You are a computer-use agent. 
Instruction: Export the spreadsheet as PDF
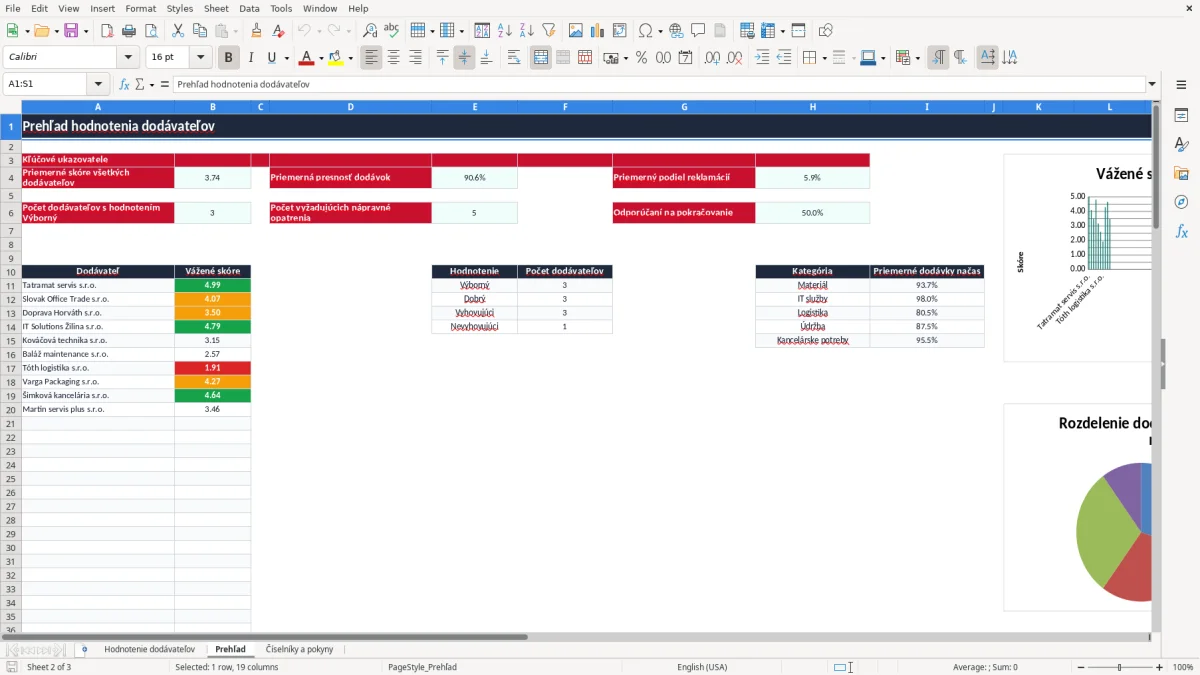pos(107,31)
